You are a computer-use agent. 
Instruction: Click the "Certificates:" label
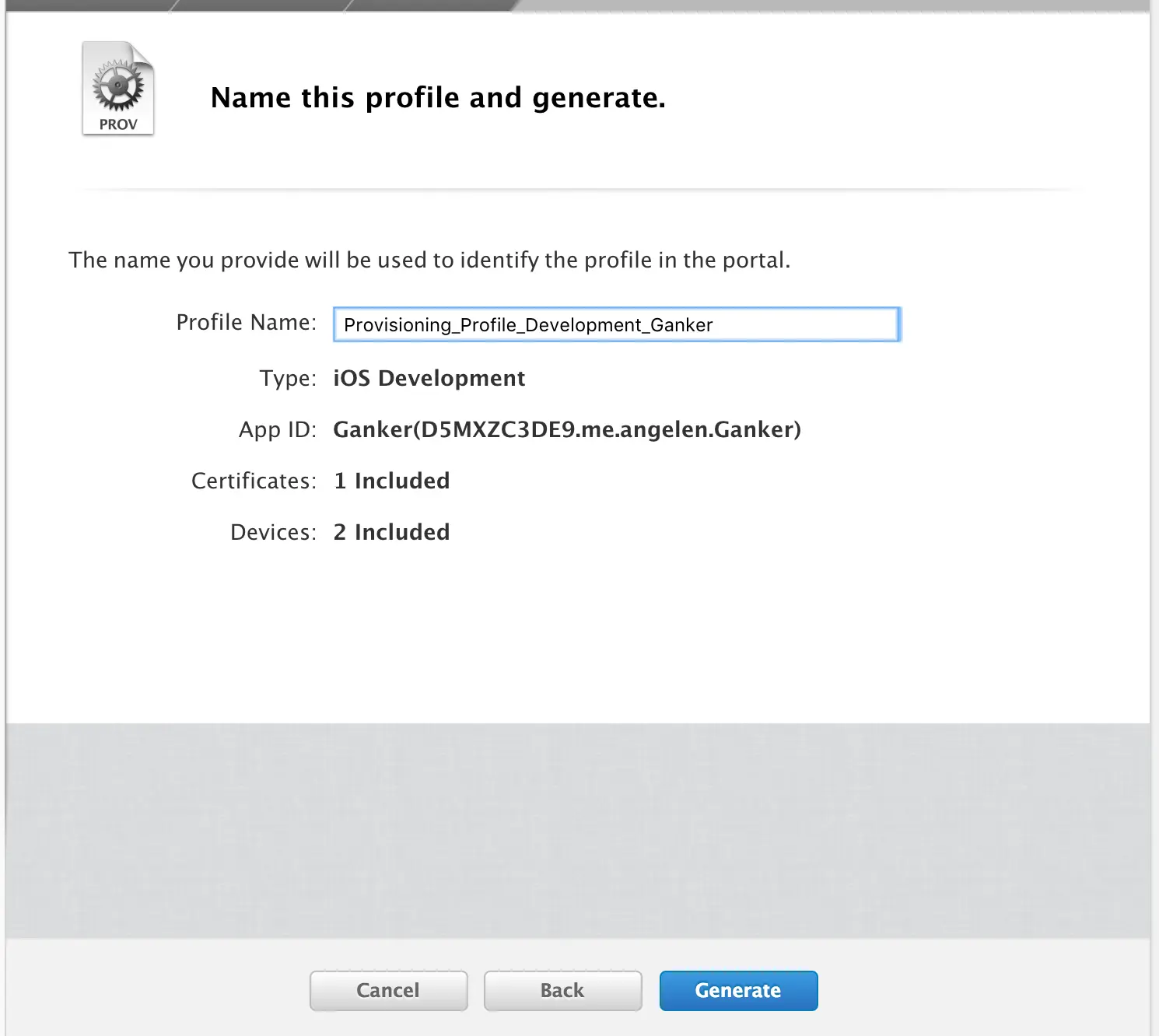pyautogui.click(x=254, y=481)
